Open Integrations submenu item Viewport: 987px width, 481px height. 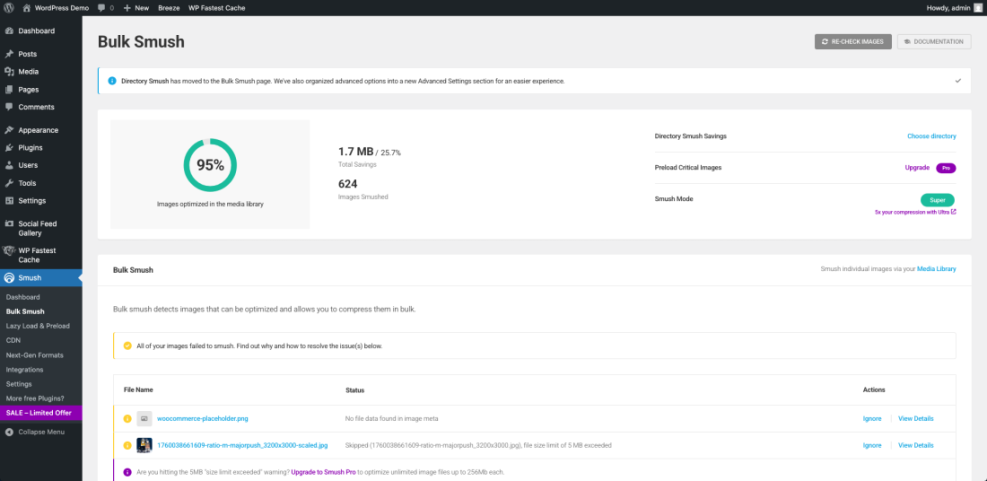25,370
